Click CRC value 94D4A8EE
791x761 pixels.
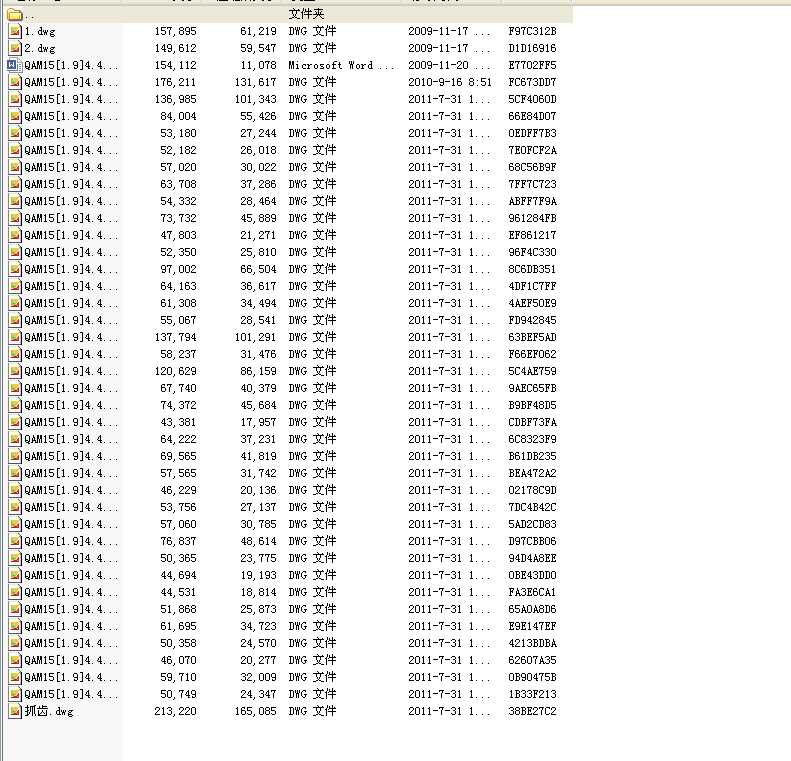tap(532, 558)
